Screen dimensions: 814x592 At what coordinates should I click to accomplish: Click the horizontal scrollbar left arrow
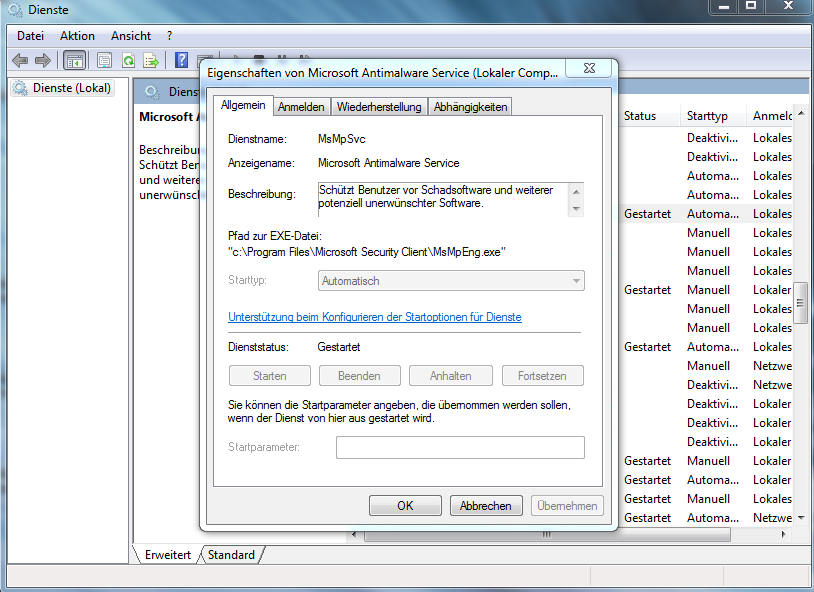pyautogui.click(x=355, y=534)
